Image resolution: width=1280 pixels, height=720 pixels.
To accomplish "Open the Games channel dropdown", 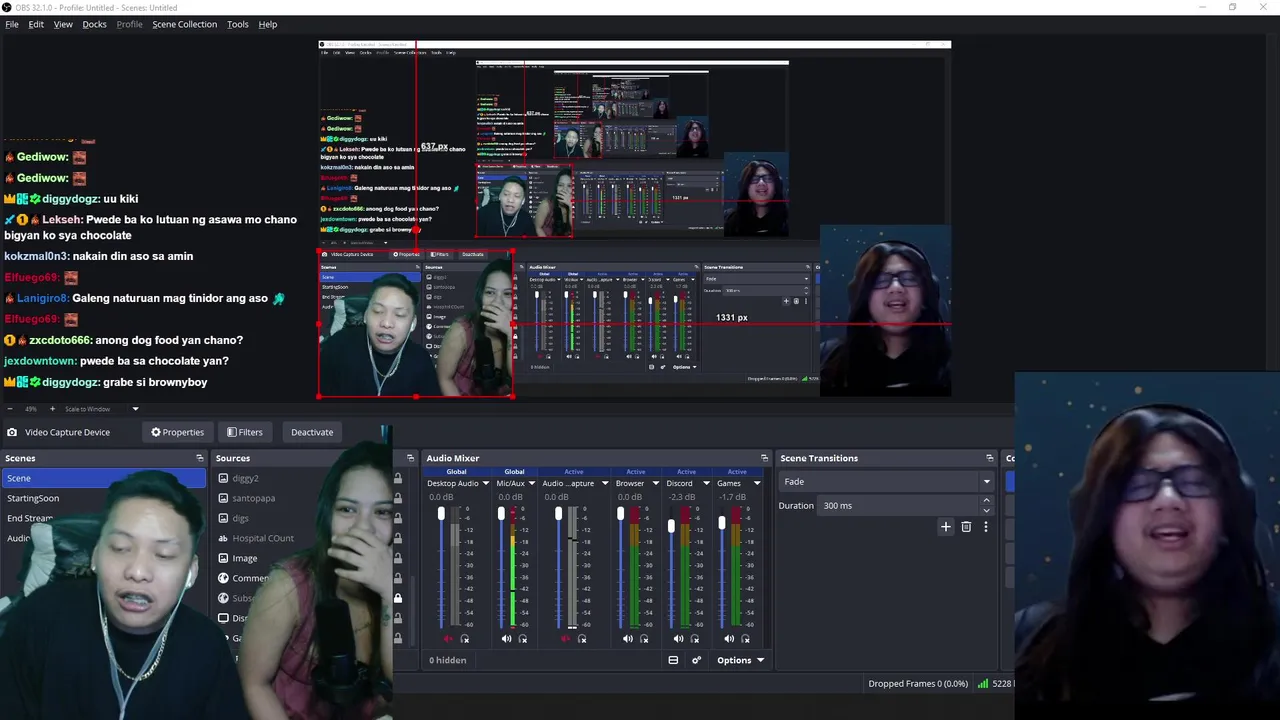I will click(x=756, y=483).
